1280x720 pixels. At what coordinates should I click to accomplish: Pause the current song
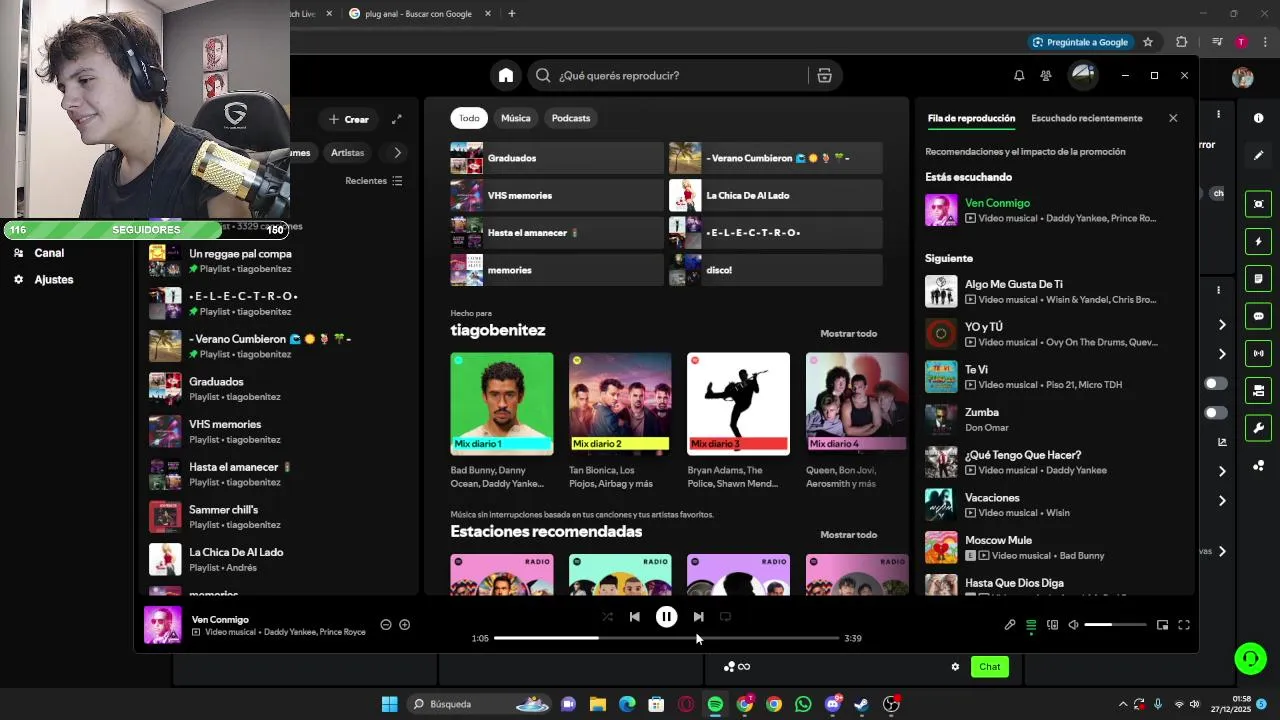click(x=666, y=617)
